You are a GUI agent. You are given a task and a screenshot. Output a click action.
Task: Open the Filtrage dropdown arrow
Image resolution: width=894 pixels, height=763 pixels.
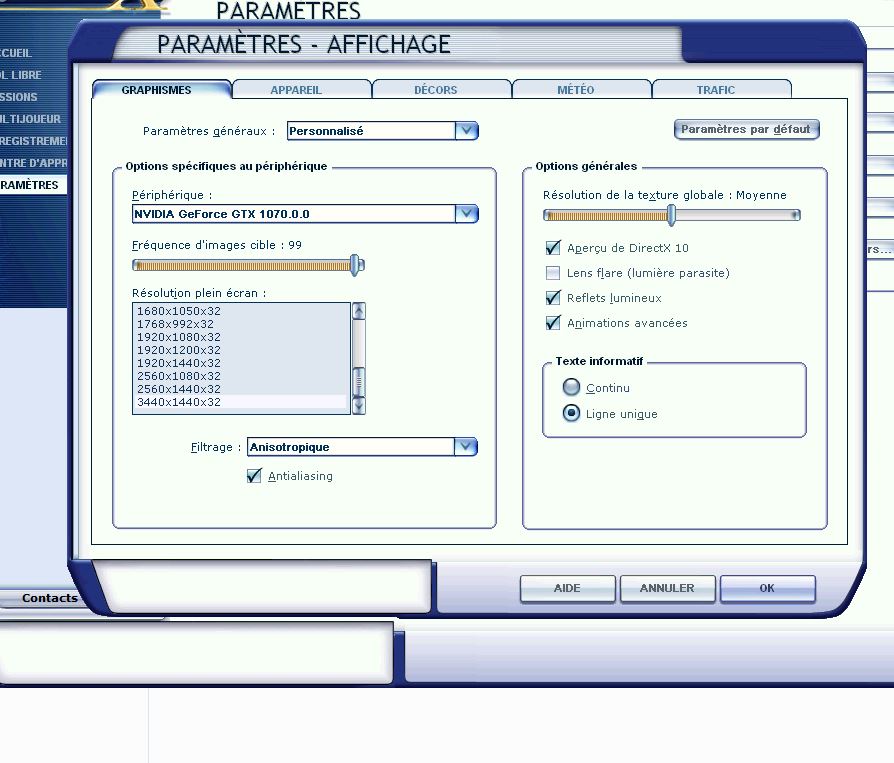coord(466,447)
